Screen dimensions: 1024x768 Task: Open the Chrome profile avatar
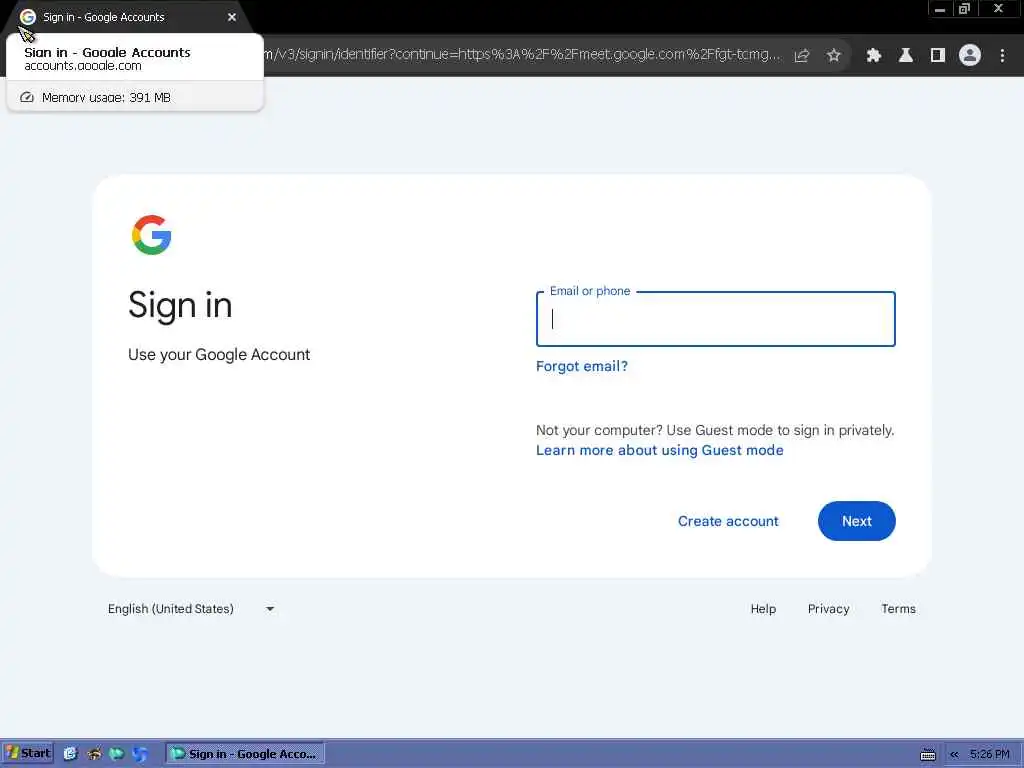click(x=970, y=56)
